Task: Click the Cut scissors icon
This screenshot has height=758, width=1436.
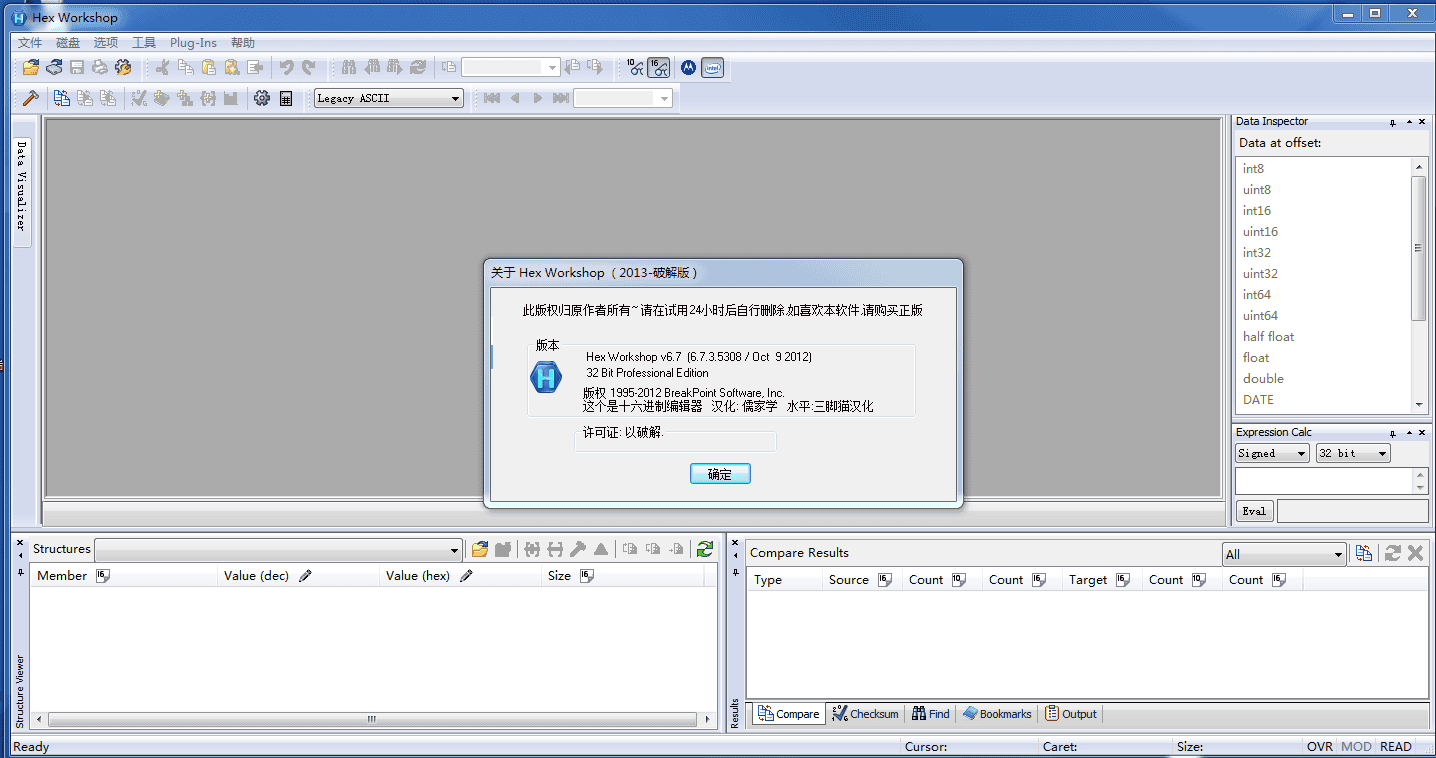Action: (162, 67)
